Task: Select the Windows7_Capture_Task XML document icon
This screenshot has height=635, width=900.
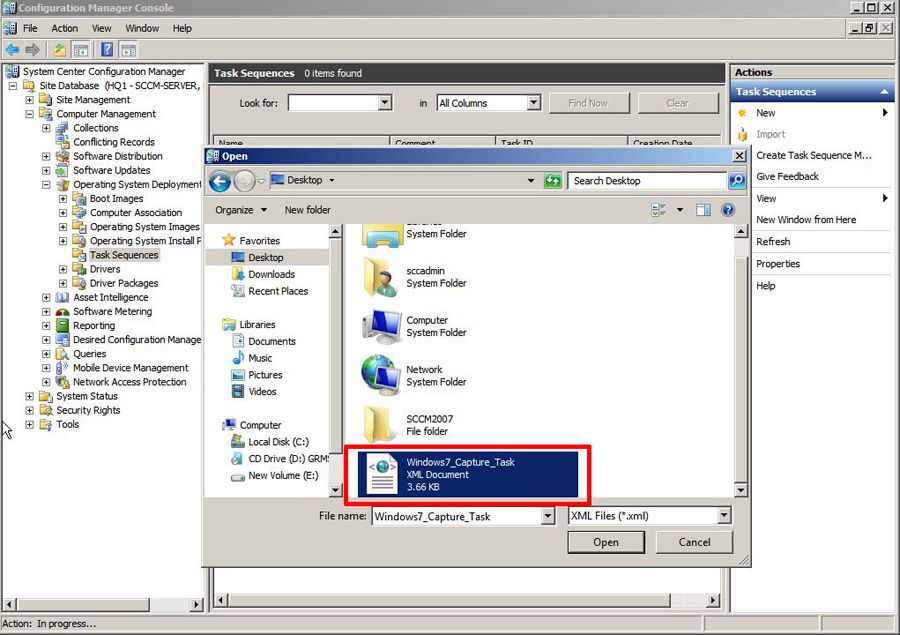Action: pos(383,474)
